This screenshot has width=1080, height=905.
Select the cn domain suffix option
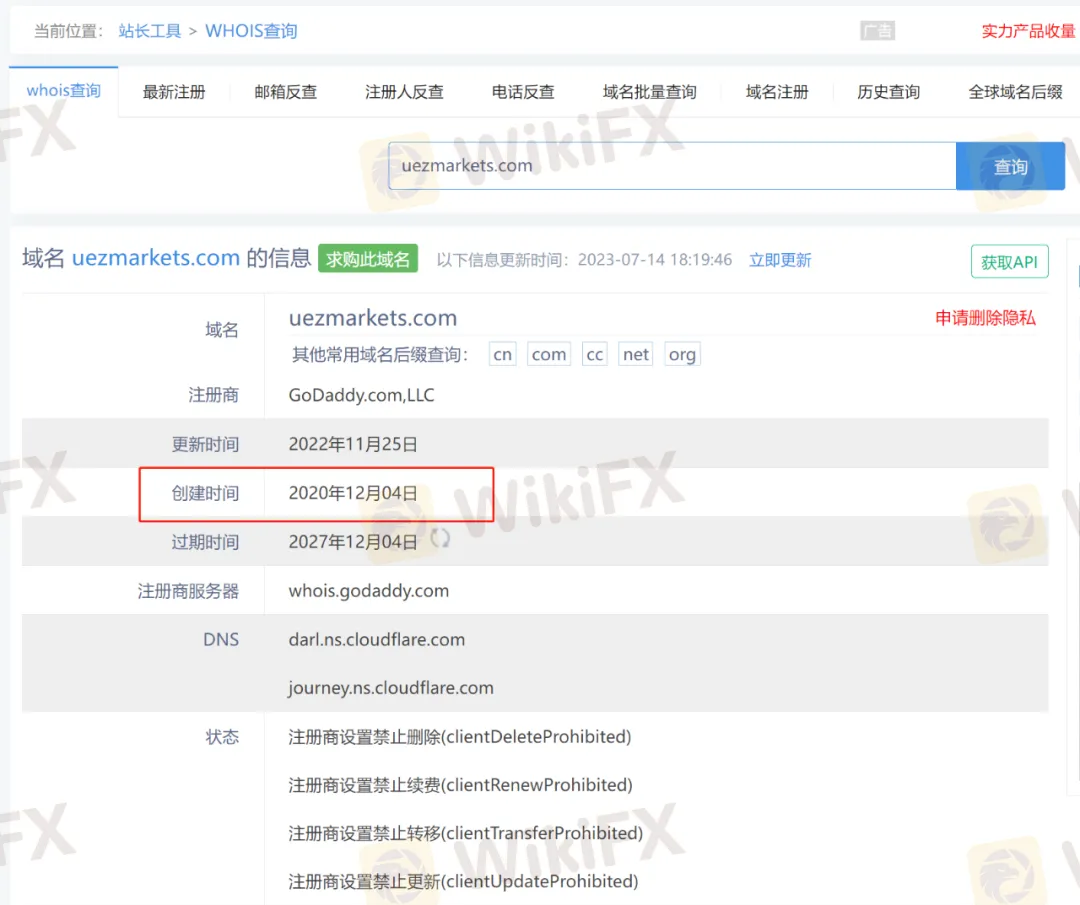click(x=503, y=355)
